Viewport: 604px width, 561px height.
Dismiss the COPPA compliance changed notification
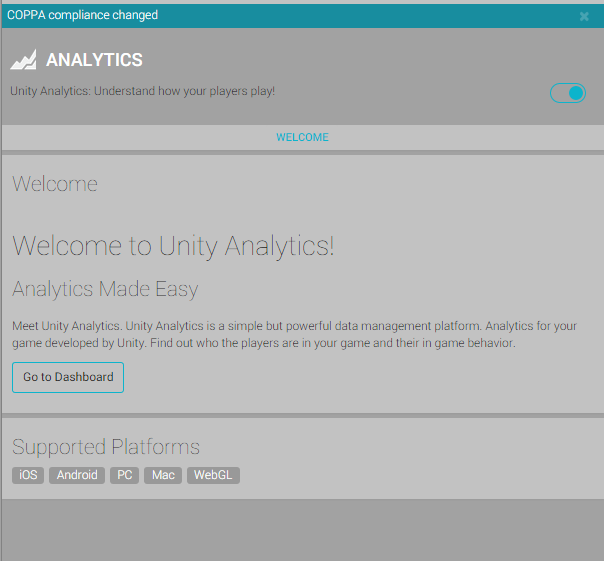coord(584,16)
